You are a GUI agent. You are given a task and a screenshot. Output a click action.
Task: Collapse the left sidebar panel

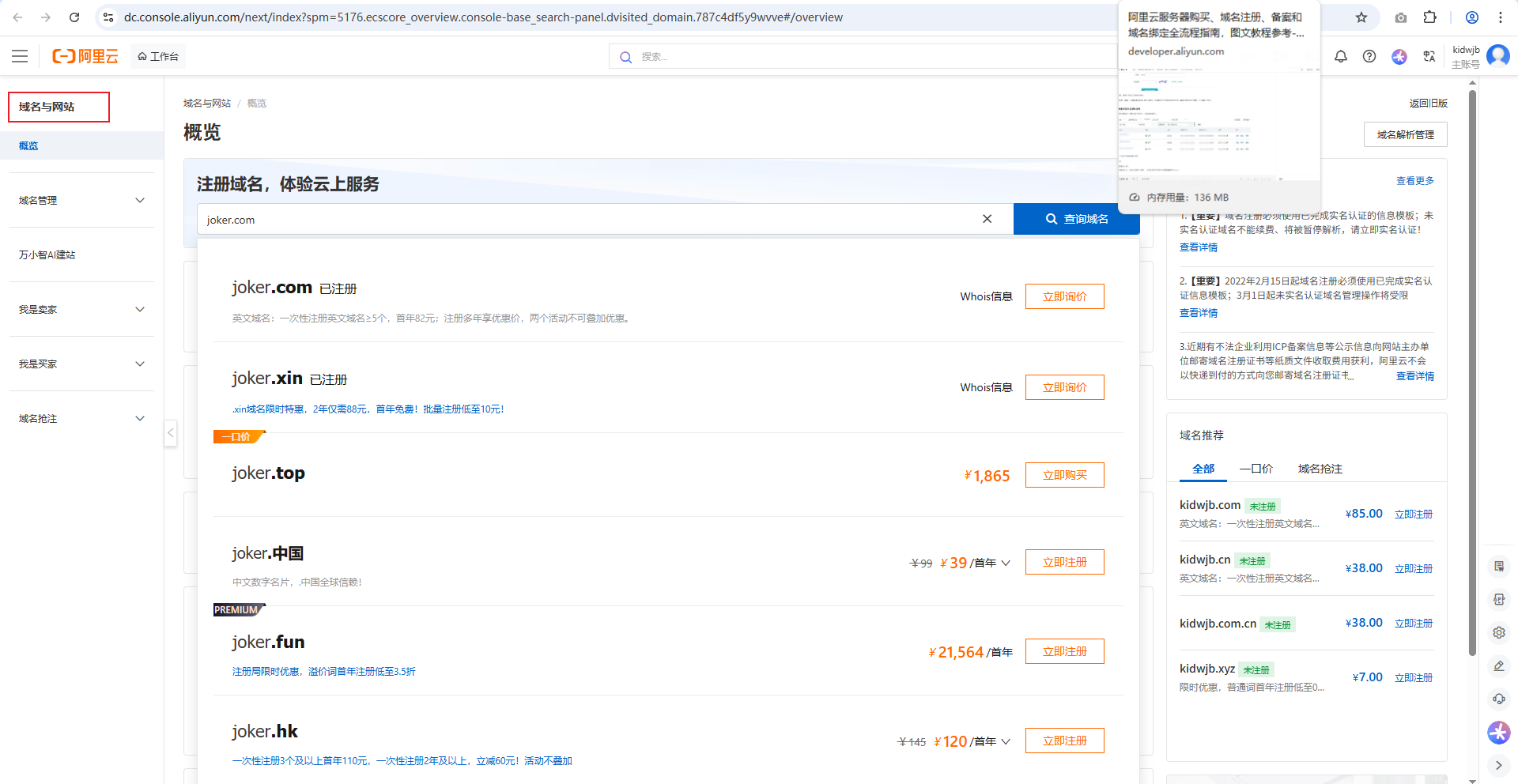pos(170,433)
